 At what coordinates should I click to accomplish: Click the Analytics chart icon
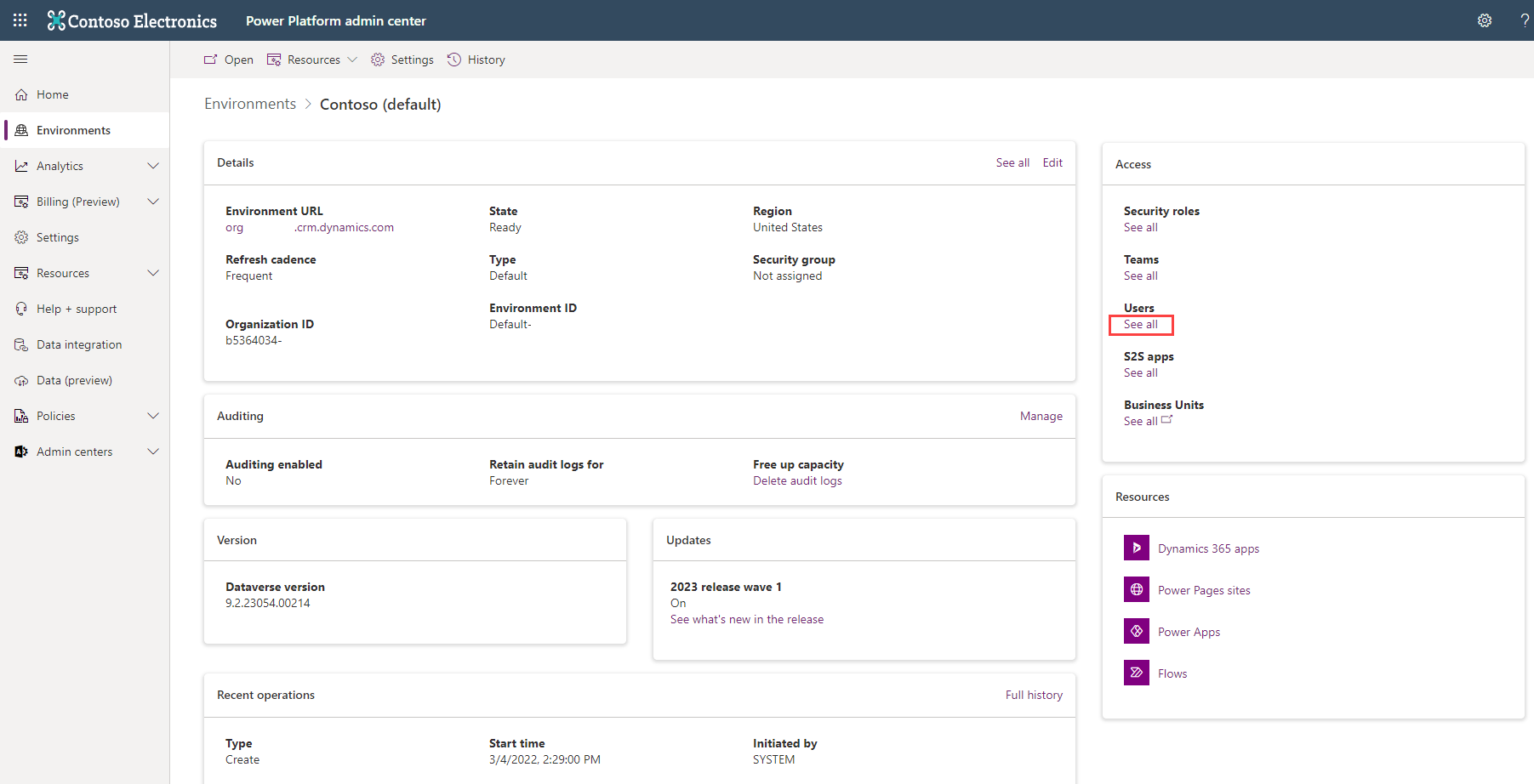[x=21, y=166]
